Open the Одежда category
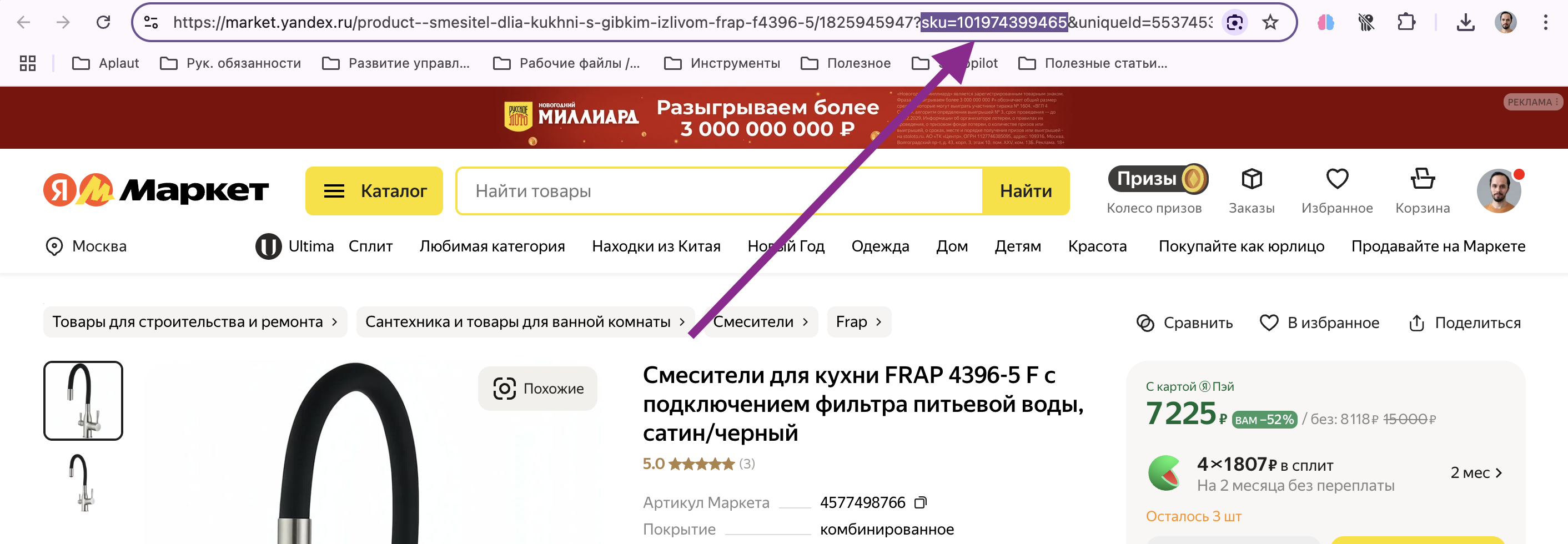The width and height of the screenshot is (1568, 544). 880,246
